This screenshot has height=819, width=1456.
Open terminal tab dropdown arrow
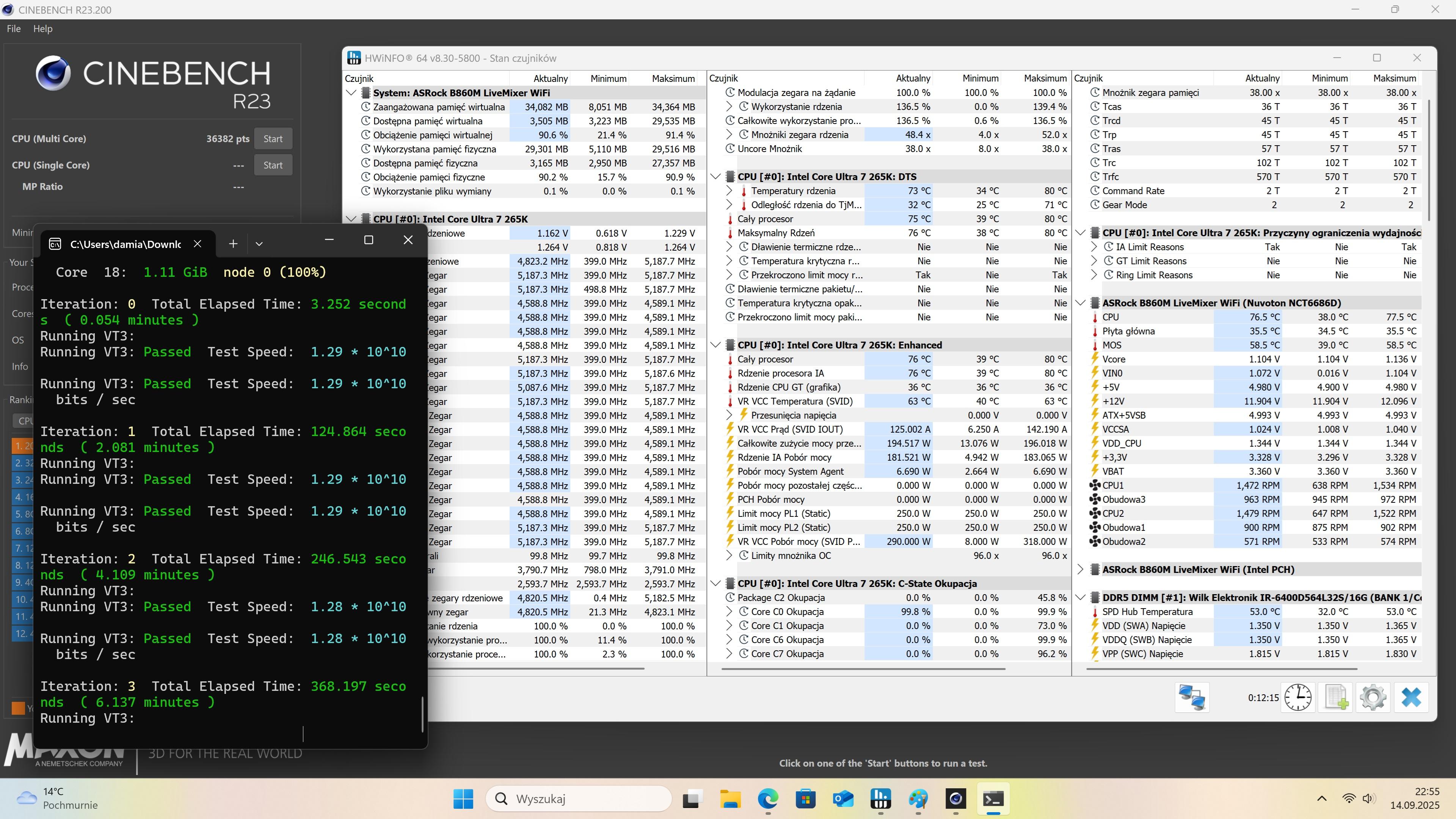259,243
